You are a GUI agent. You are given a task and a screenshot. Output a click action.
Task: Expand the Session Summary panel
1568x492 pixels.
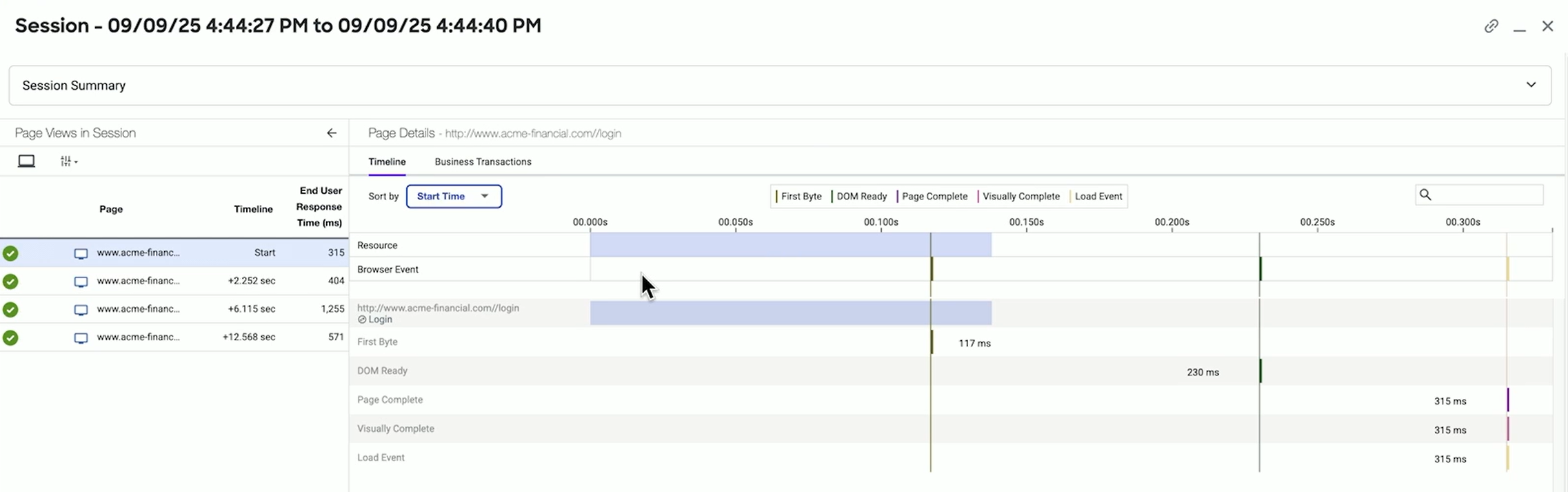pos(1531,85)
